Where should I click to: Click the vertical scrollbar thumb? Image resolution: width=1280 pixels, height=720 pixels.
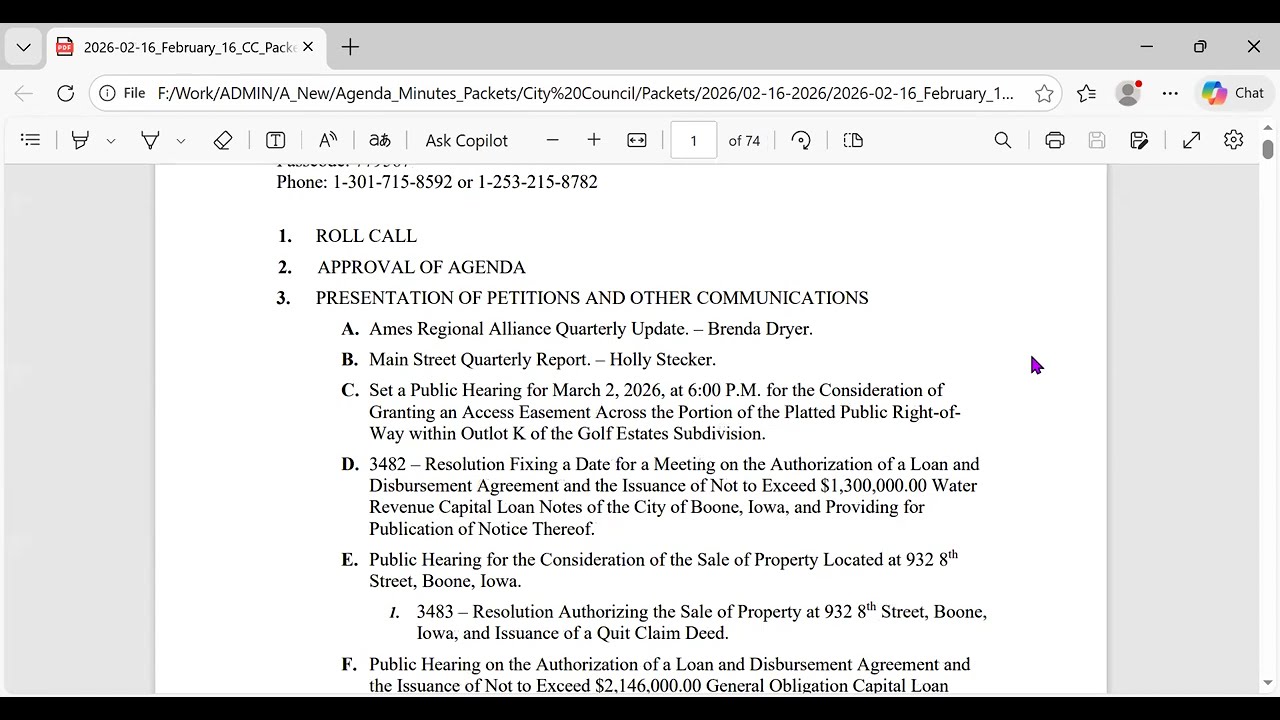[x=1268, y=149]
